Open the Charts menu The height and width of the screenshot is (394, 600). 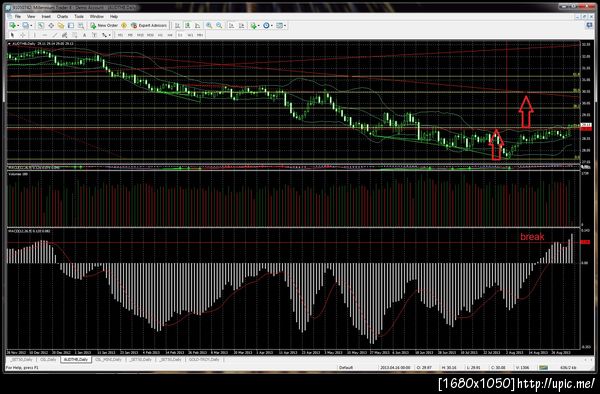click(x=62, y=16)
